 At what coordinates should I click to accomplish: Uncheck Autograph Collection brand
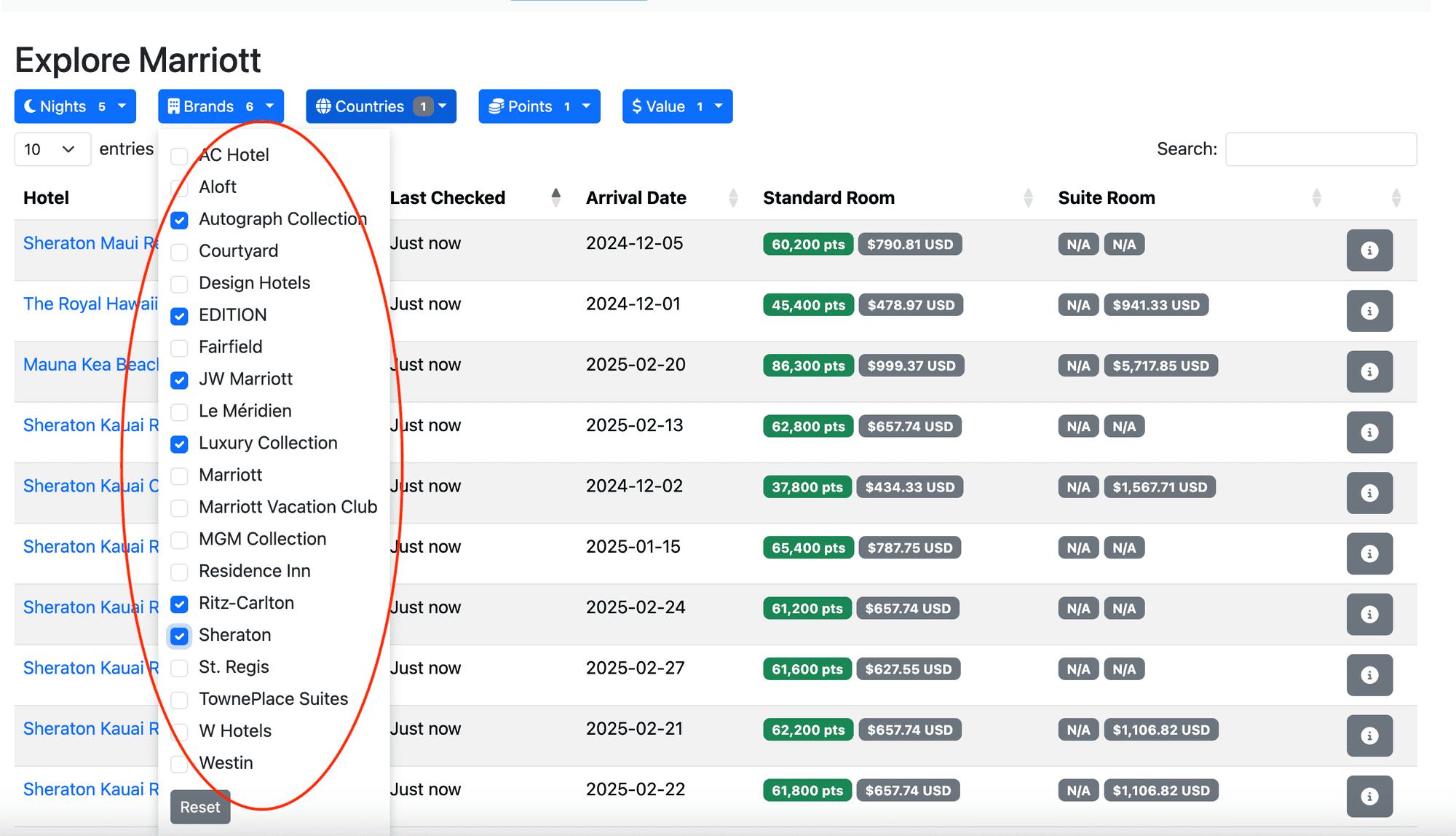tap(179, 220)
